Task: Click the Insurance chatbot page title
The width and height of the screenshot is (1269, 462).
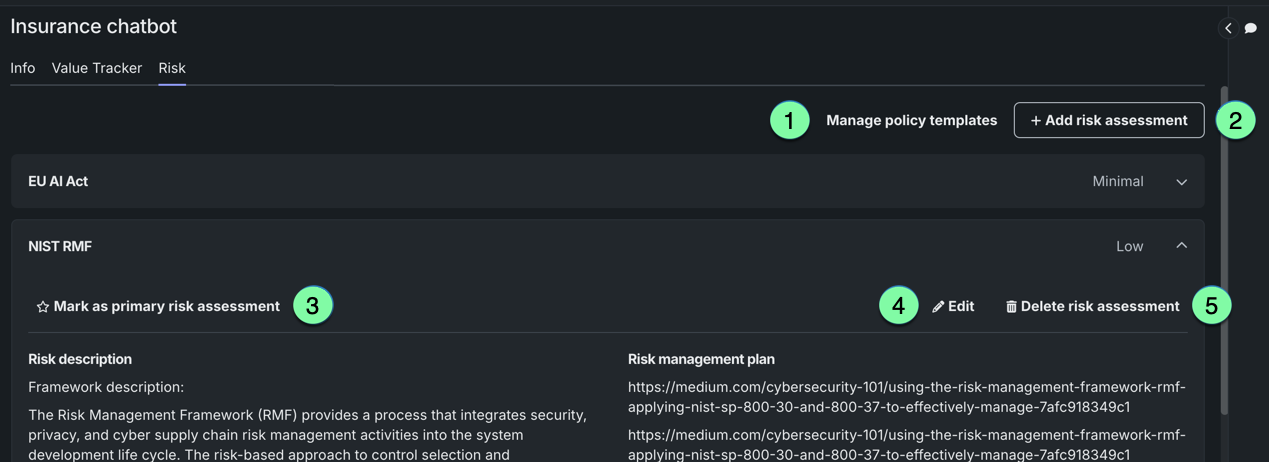Action: click(93, 26)
